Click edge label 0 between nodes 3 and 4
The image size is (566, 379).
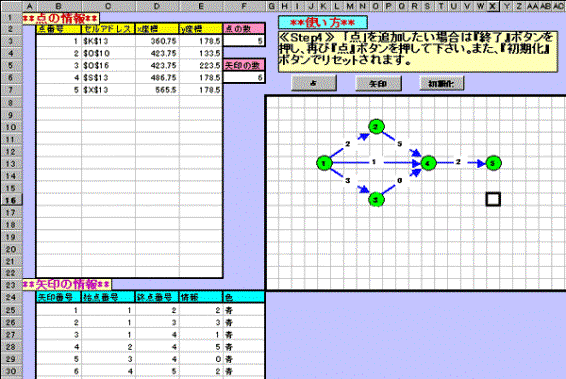[400, 180]
